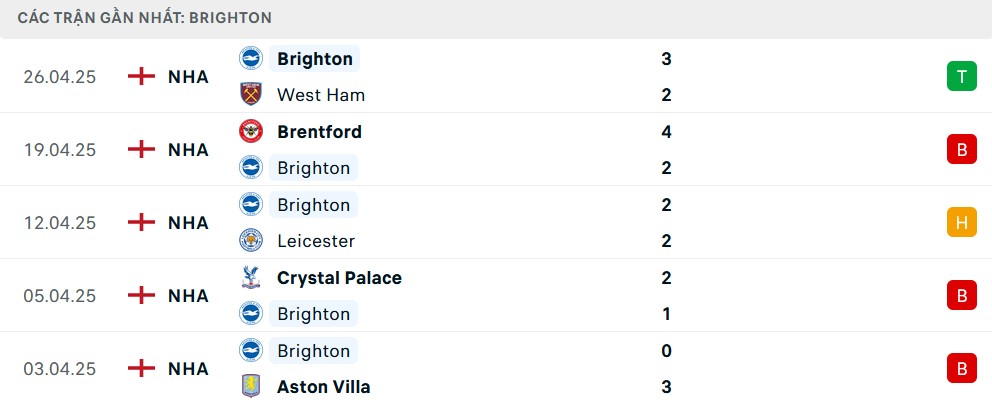992x402 pixels.
Task: Click the header Các trận gần nhất: Brighton
Action: [145, 18]
